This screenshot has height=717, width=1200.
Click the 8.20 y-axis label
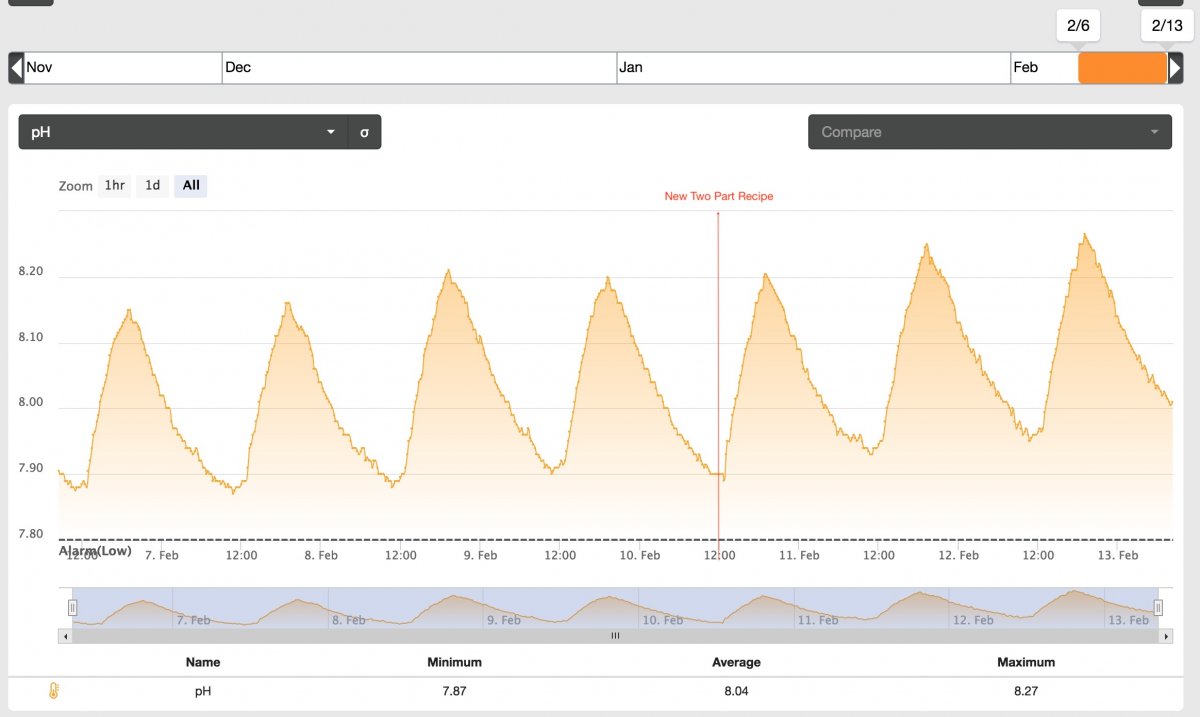(x=32, y=272)
